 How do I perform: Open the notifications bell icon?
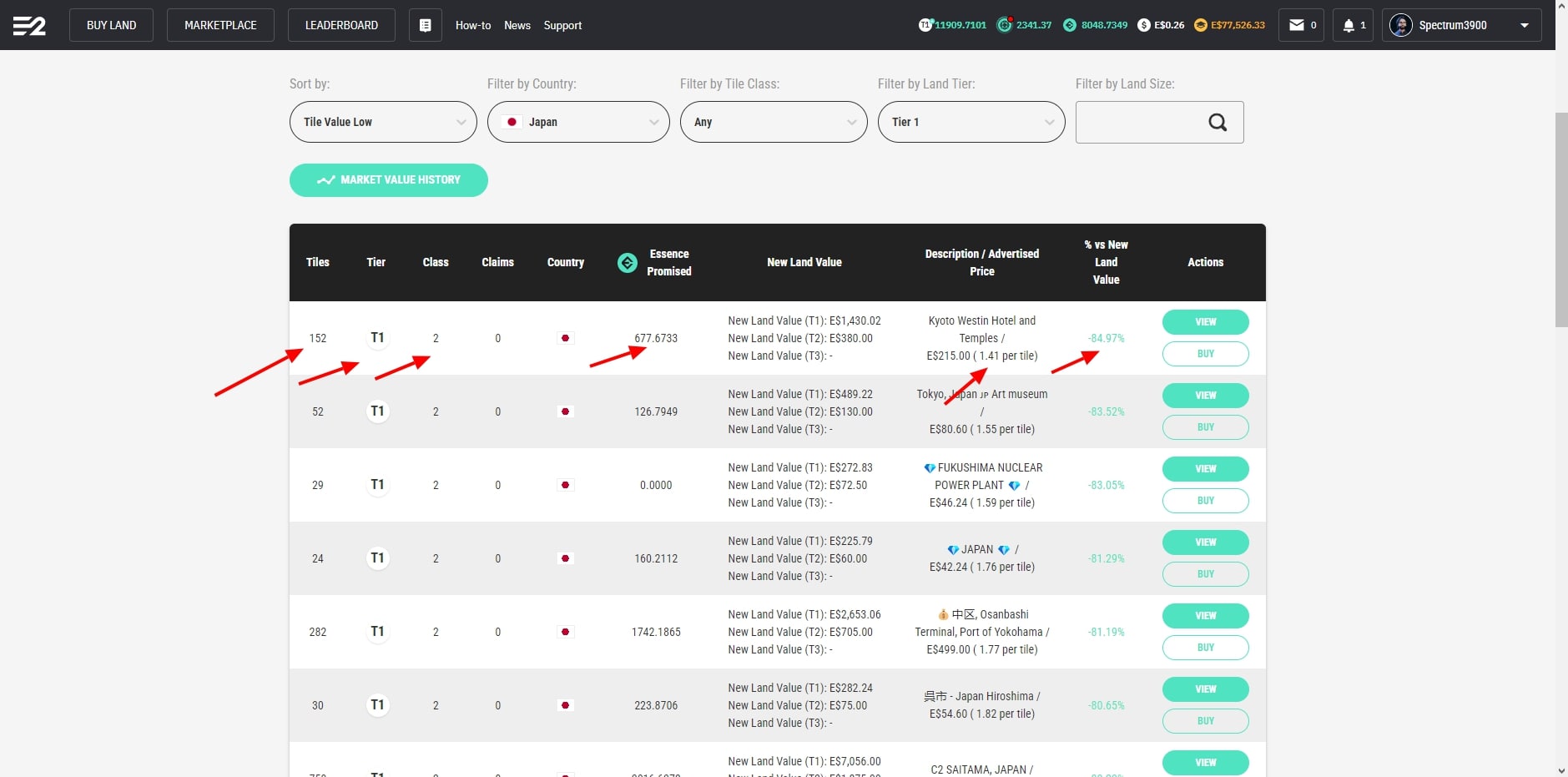1349,25
